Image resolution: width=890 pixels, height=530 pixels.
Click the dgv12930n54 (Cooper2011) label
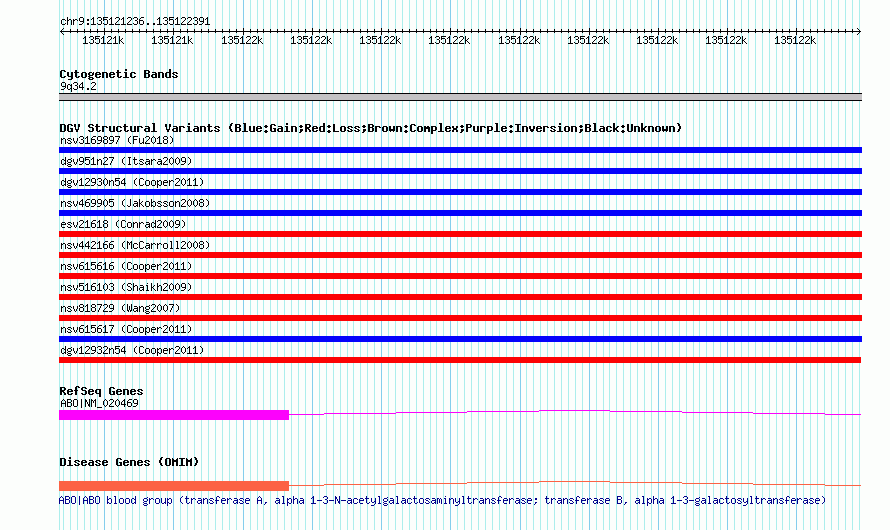[132, 182]
